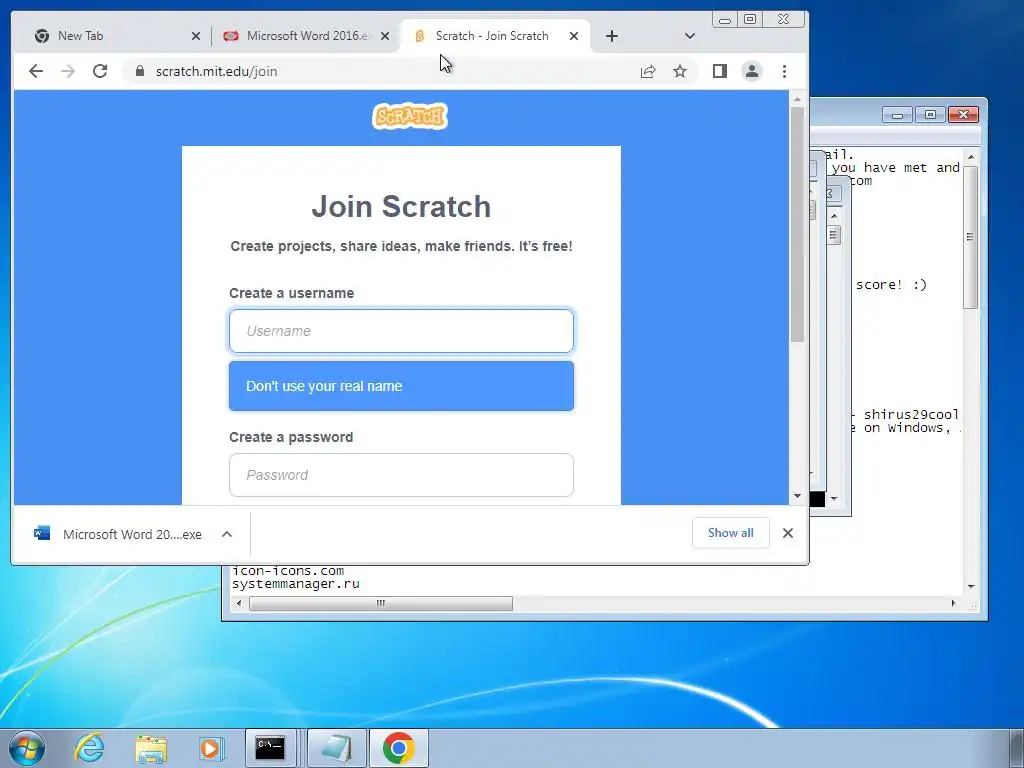Screen dimensions: 1024x768
Task: Close the Scratch - Join Scratch tab
Action: [573, 36]
